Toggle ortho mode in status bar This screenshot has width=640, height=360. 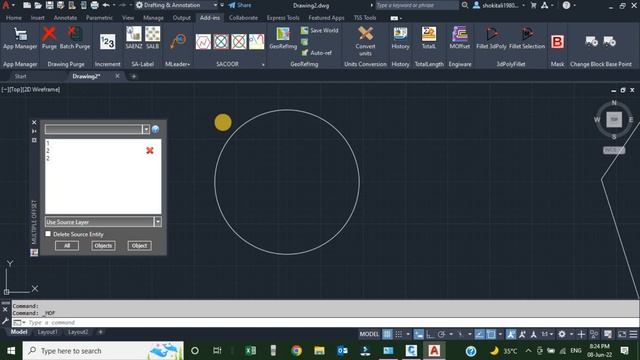[x=430, y=334]
